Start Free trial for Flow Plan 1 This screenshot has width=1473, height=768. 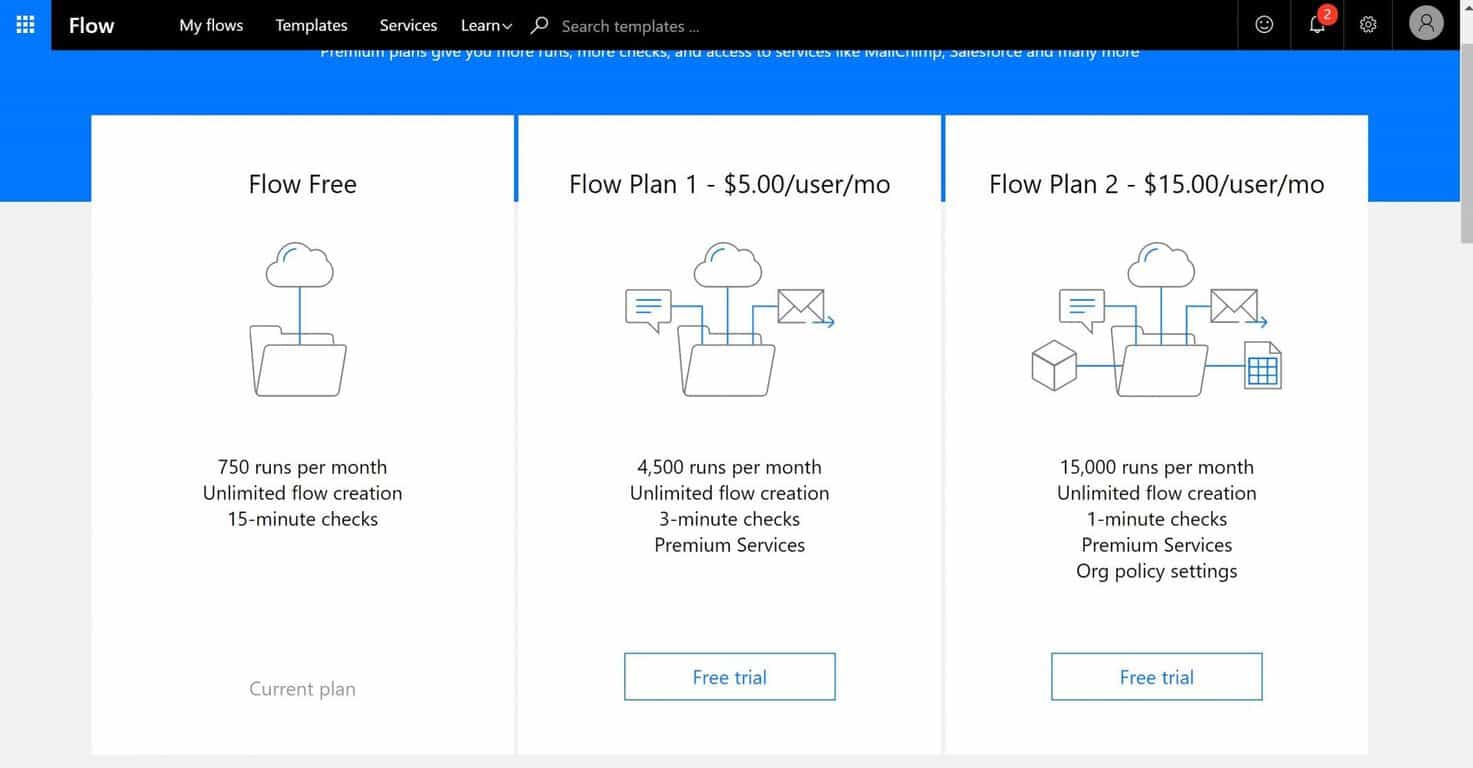pyautogui.click(x=729, y=677)
